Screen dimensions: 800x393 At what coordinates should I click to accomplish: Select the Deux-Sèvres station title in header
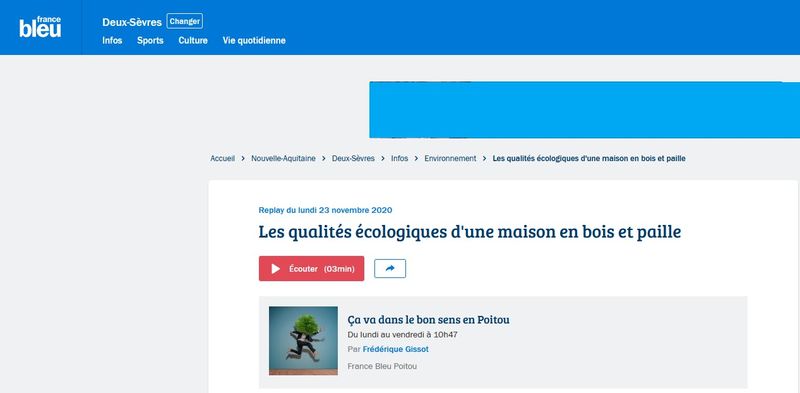pos(132,22)
